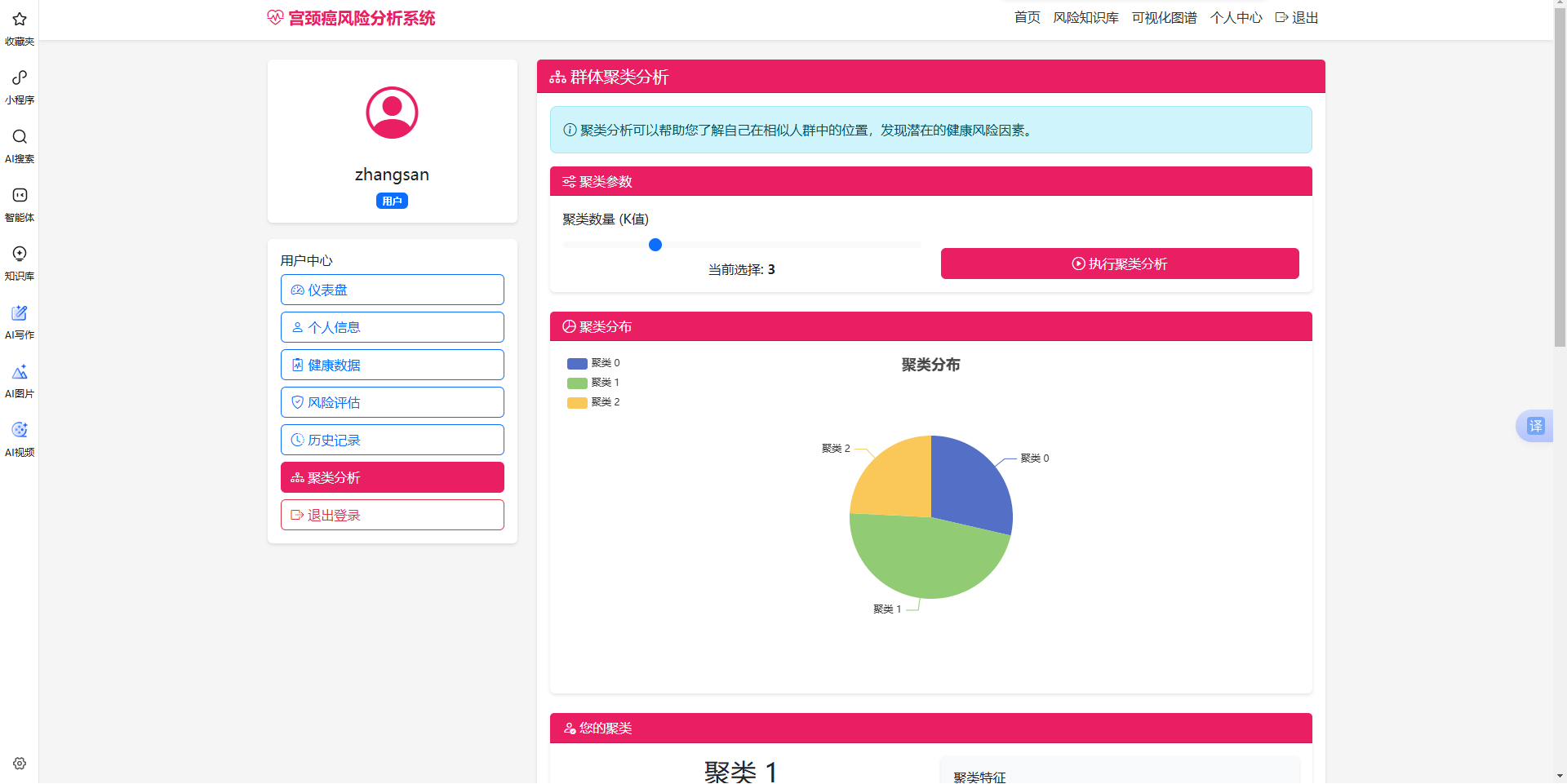Click the floating 译 translate bubble
The width and height of the screenshot is (1567, 784).
(1534, 425)
